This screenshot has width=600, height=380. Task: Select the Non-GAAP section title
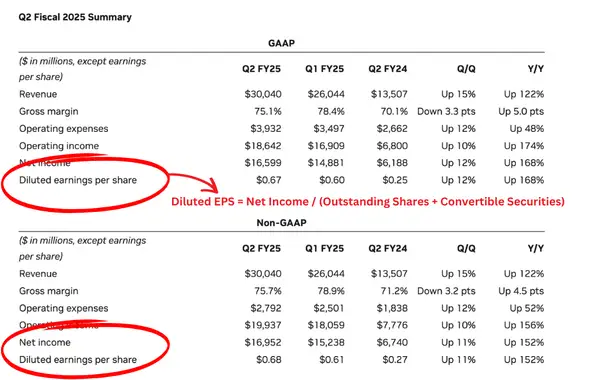pyautogui.click(x=281, y=223)
